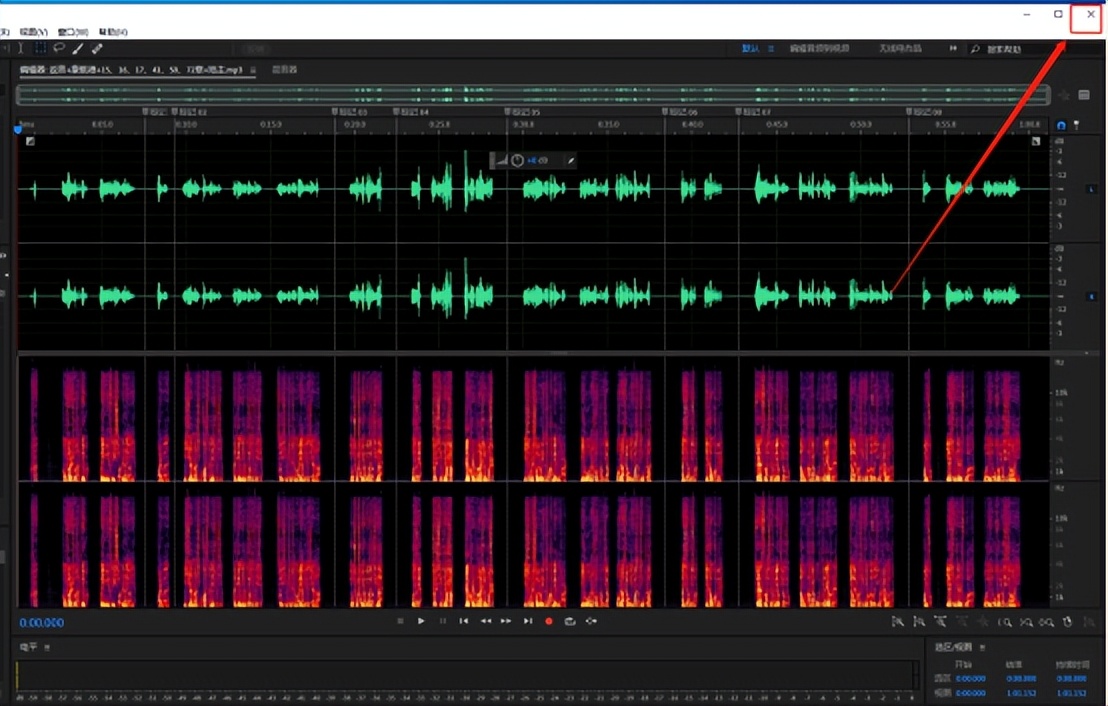Toggle the right channel enable button
The image size is (1108, 706).
point(1091,297)
